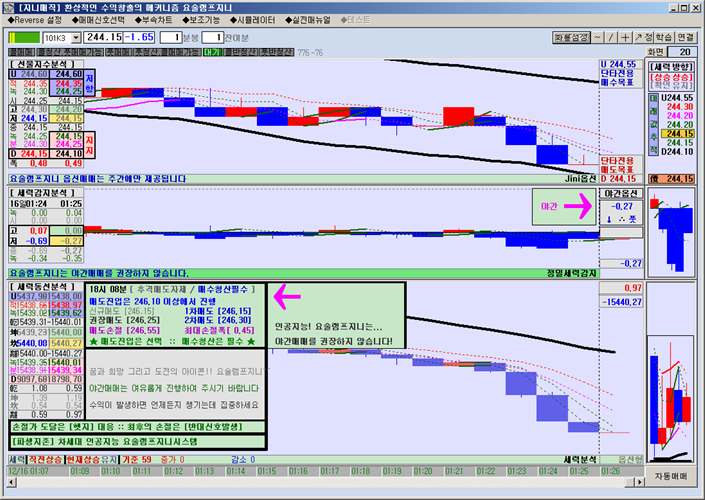Click the 잔여봉 remaining bar field

click(213, 38)
